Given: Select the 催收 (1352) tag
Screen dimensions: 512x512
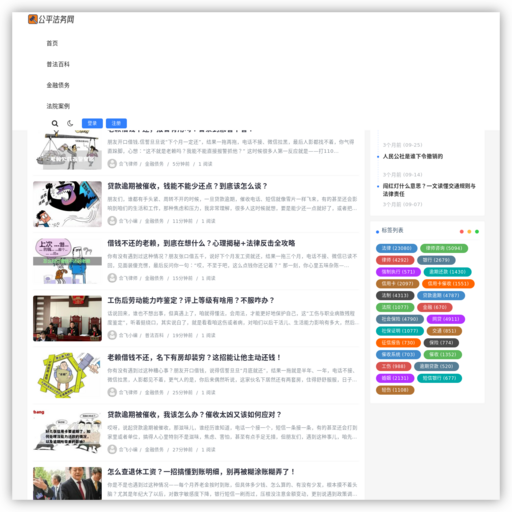Looking at the screenshot, I should click(443, 354).
